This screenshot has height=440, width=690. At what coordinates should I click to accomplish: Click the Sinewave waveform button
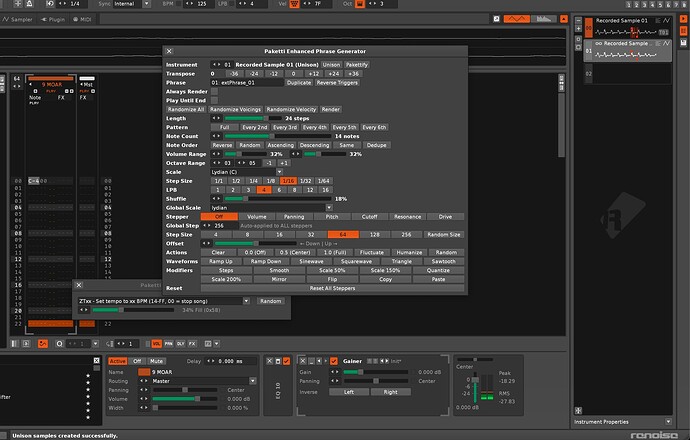coord(311,261)
